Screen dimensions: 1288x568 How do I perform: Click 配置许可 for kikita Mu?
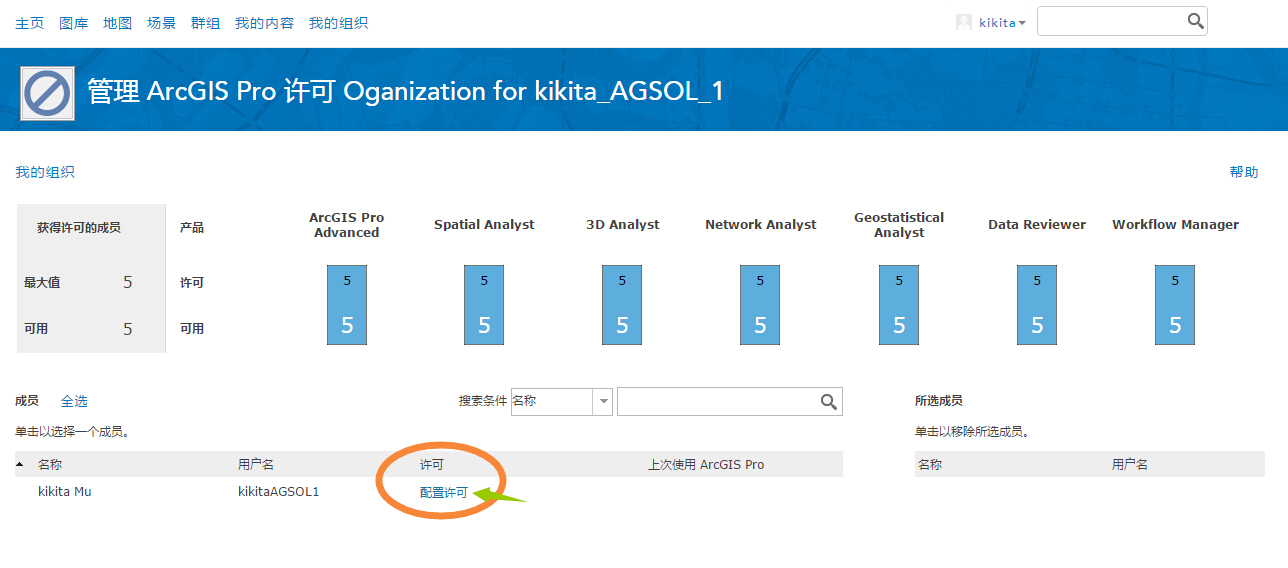tap(444, 492)
